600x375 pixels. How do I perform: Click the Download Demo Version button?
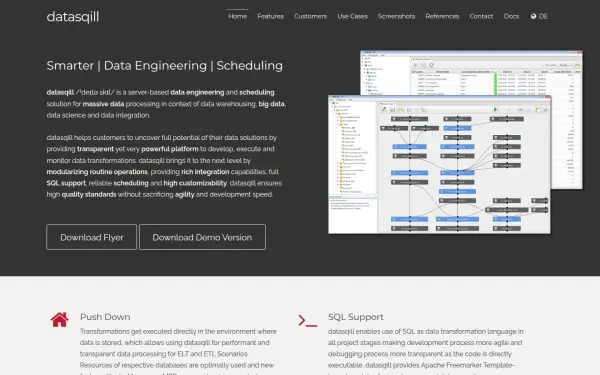tap(202, 237)
